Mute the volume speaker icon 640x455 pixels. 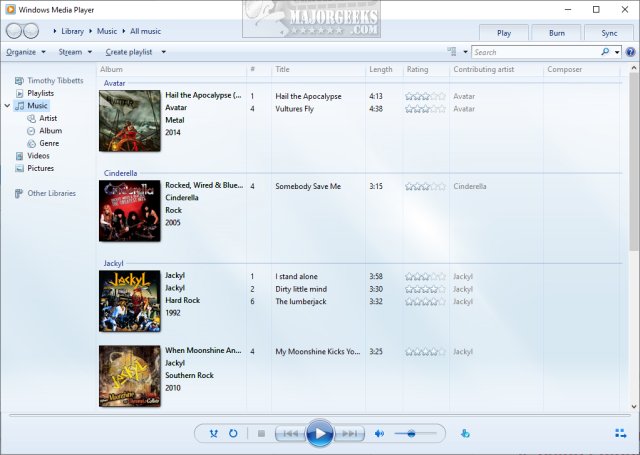coord(379,433)
